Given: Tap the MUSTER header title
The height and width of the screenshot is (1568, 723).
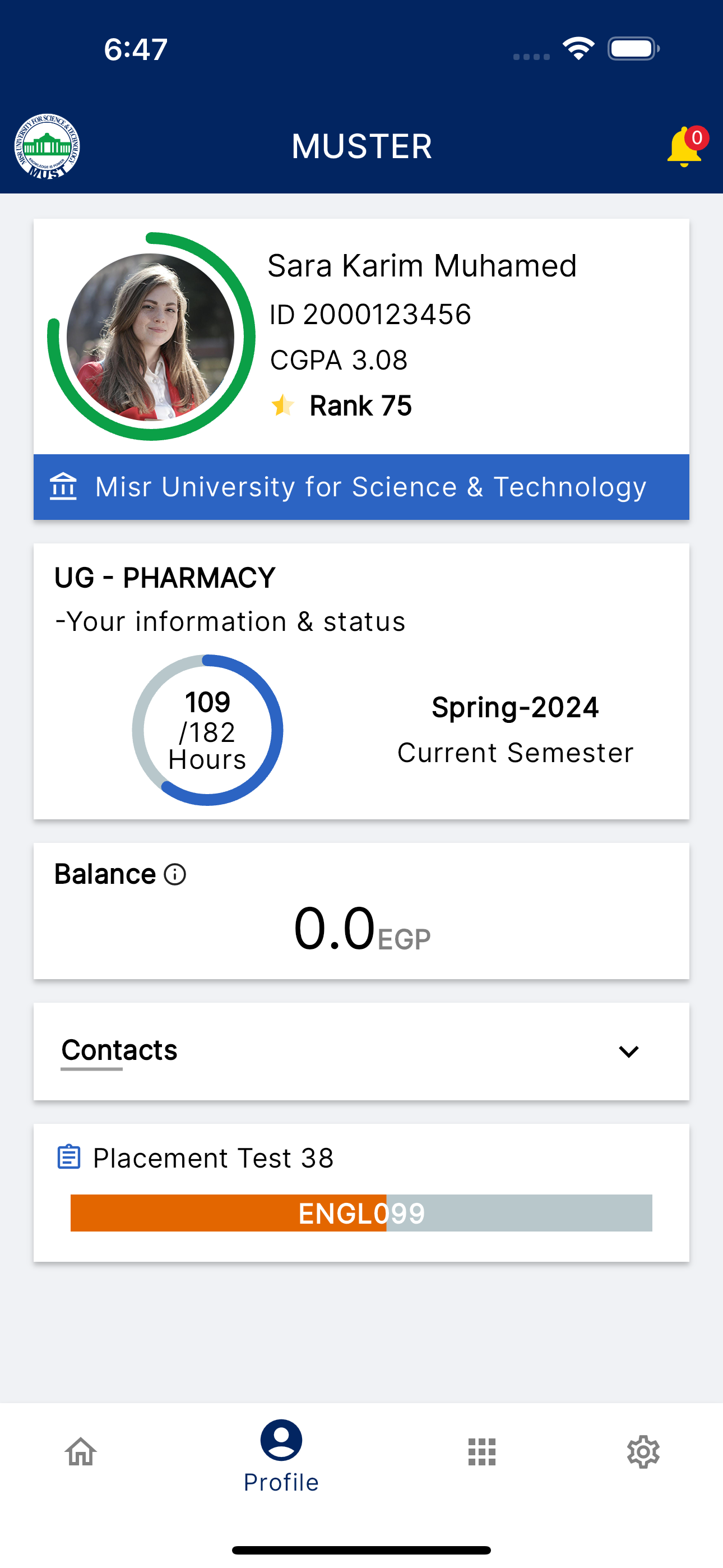Looking at the screenshot, I should click(x=361, y=147).
